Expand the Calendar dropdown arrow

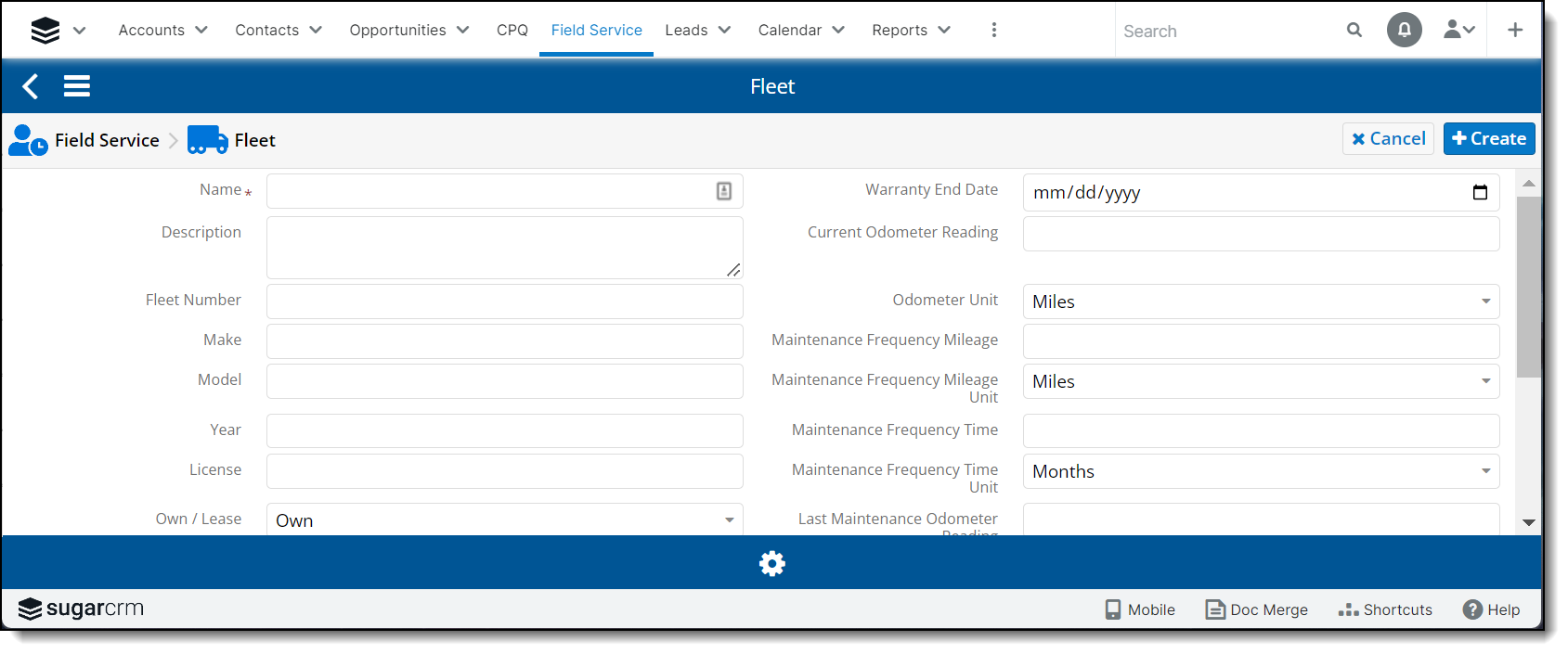click(838, 30)
